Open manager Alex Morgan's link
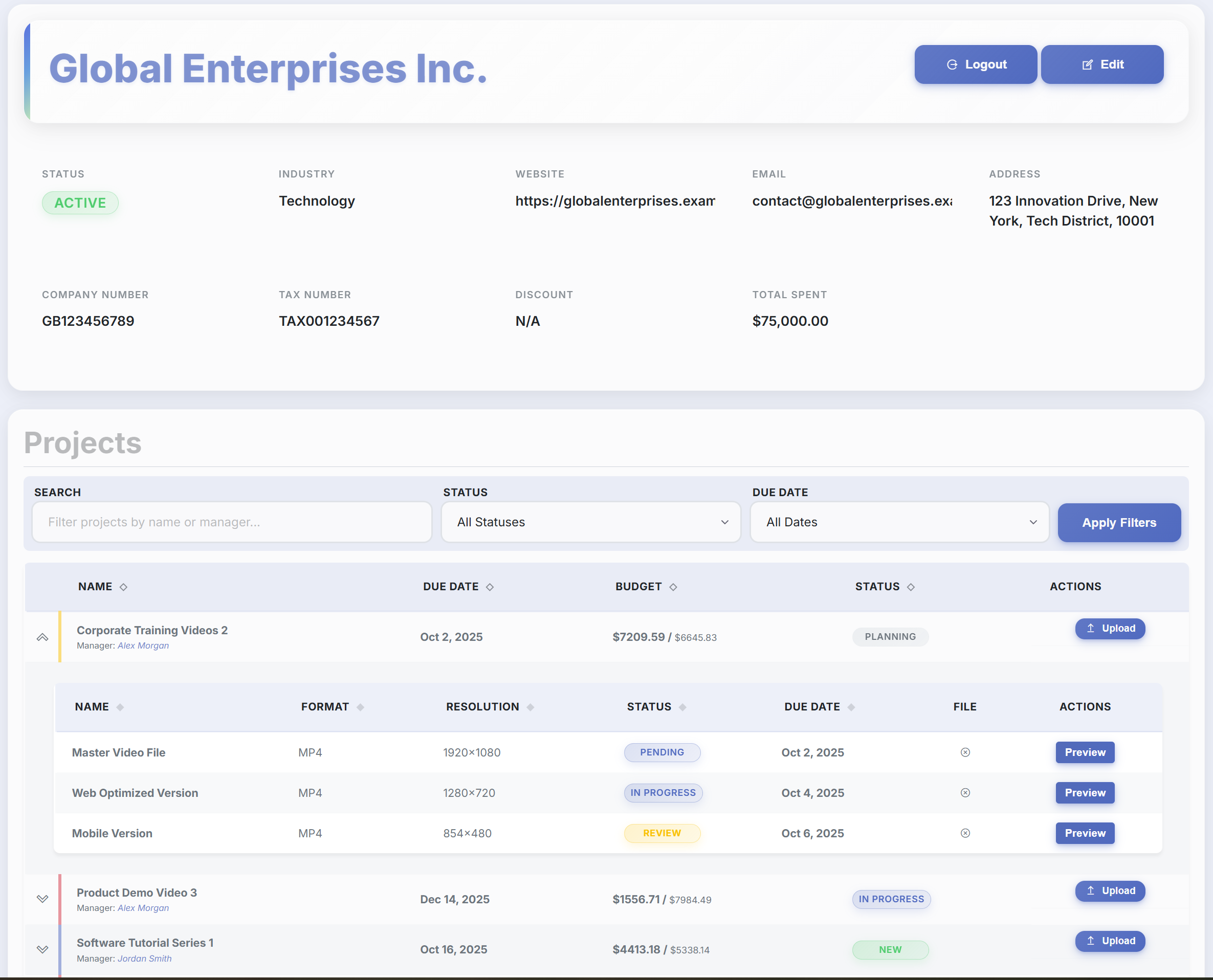The width and height of the screenshot is (1213, 980). coord(143,645)
